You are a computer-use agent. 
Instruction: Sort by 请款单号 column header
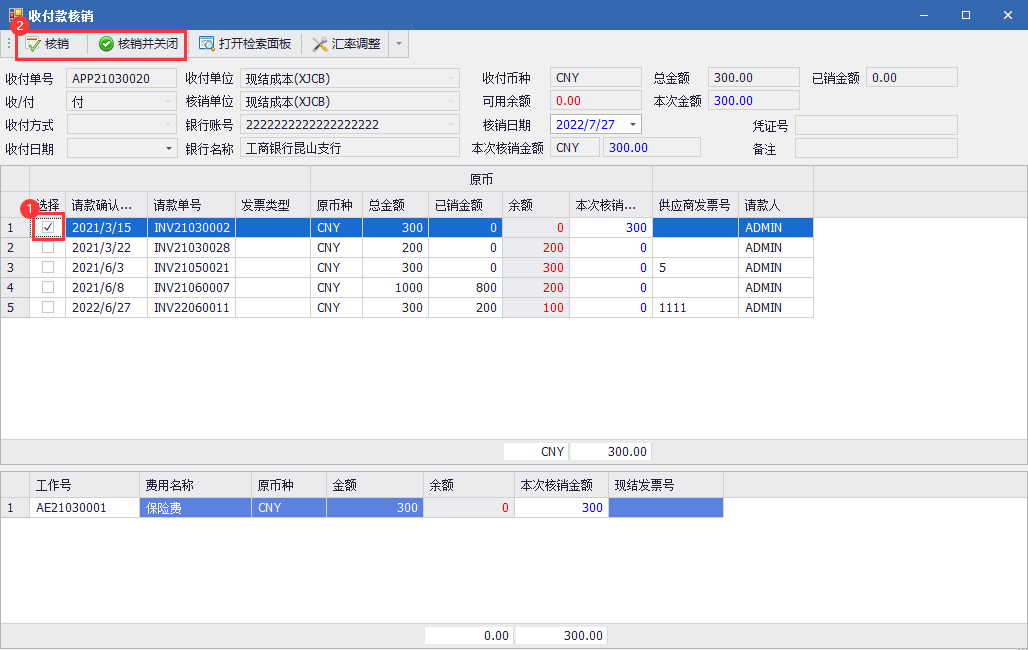[x=191, y=205]
